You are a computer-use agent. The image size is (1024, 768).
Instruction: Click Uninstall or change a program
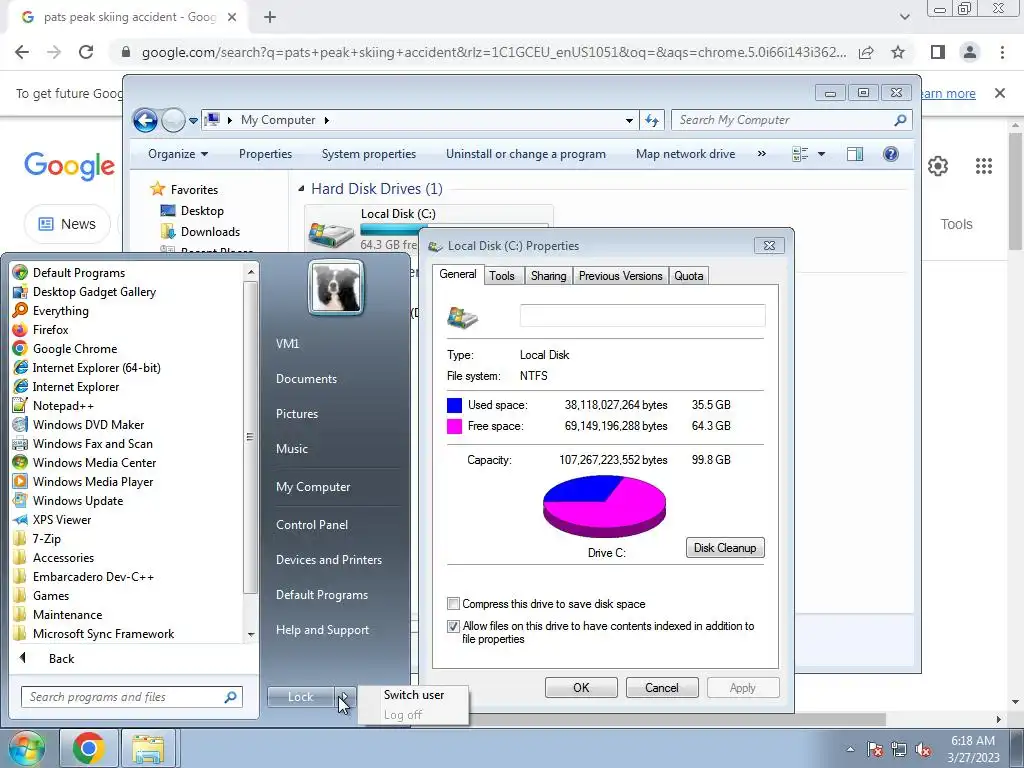526,154
